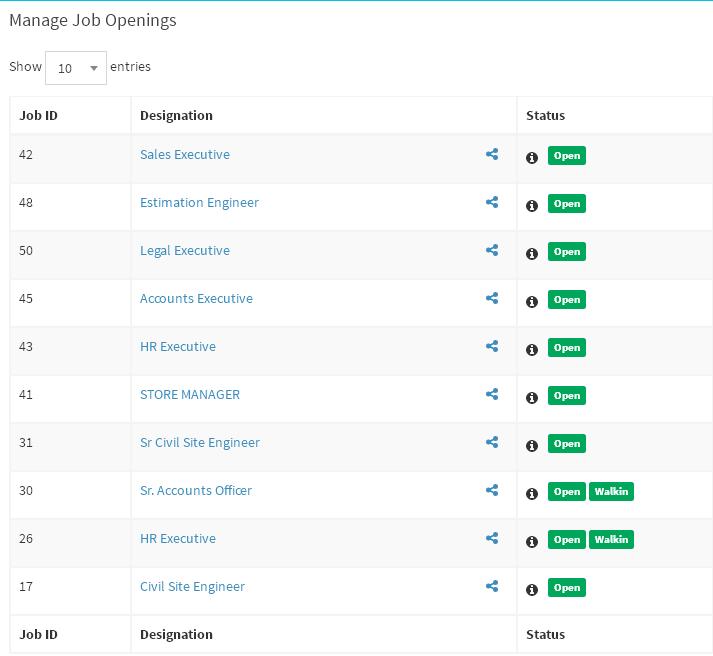Open the STORE MANAGER job link

pos(190,395)
